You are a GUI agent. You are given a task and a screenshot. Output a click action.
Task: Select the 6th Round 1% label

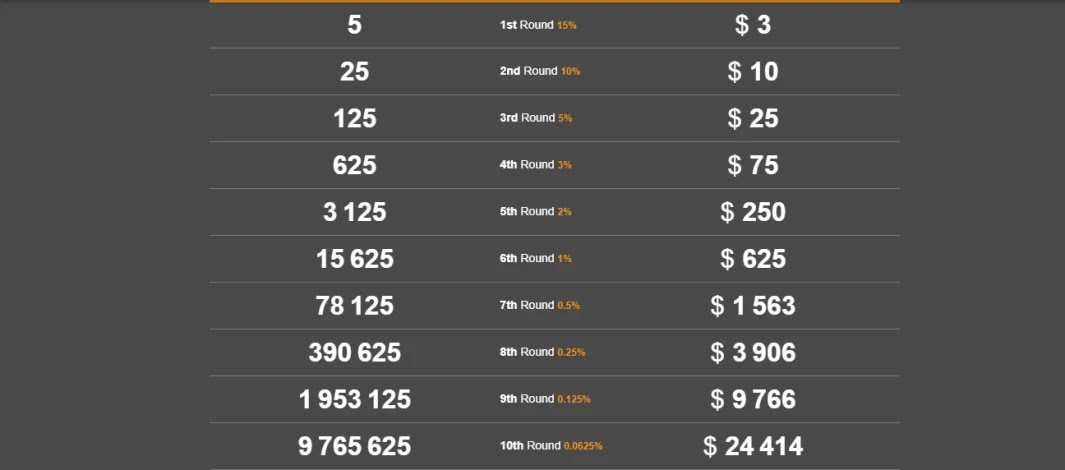[536, 259]
